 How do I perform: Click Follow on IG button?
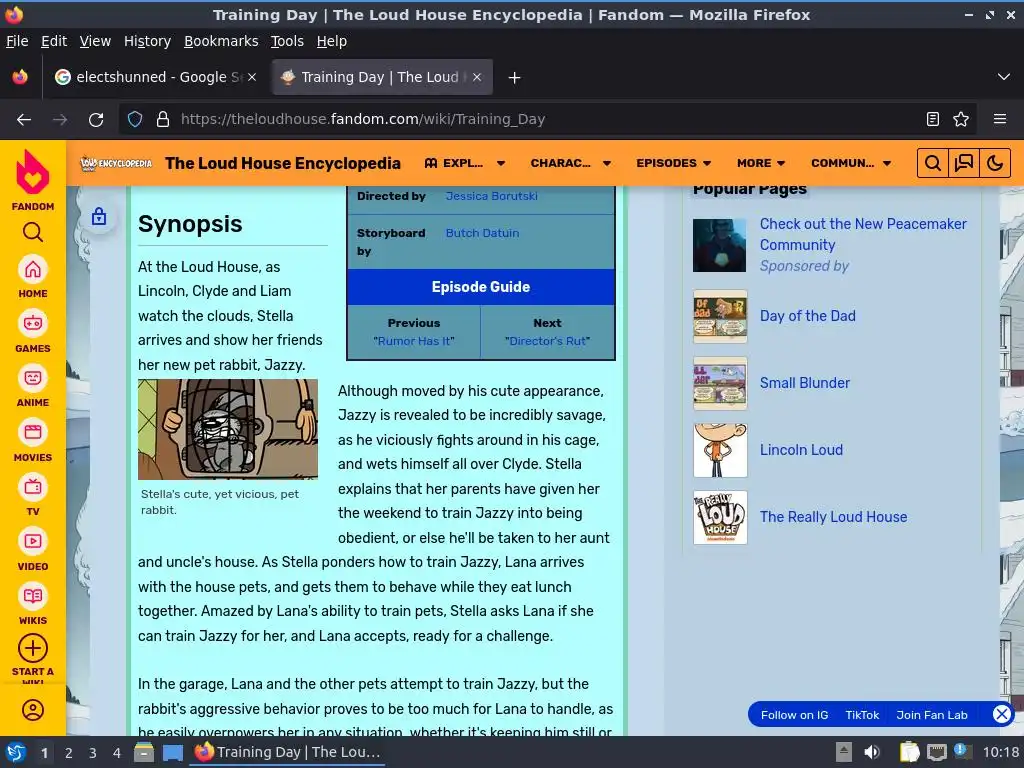point(794,715)
